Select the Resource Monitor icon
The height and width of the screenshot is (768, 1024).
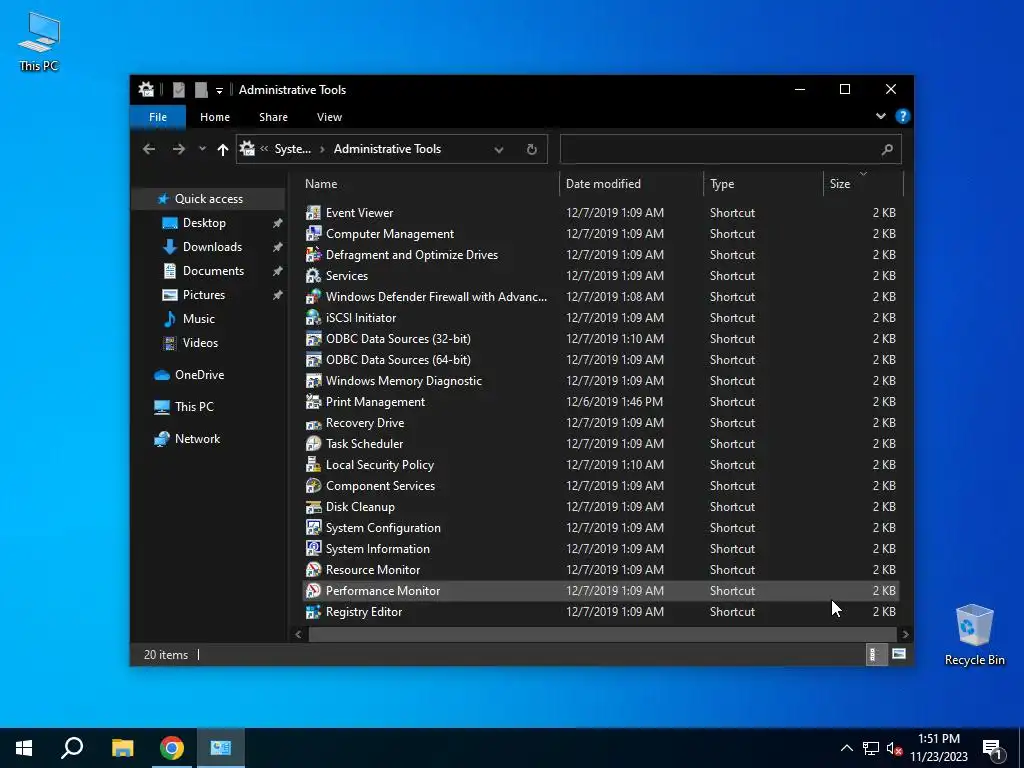coord(313,569)
